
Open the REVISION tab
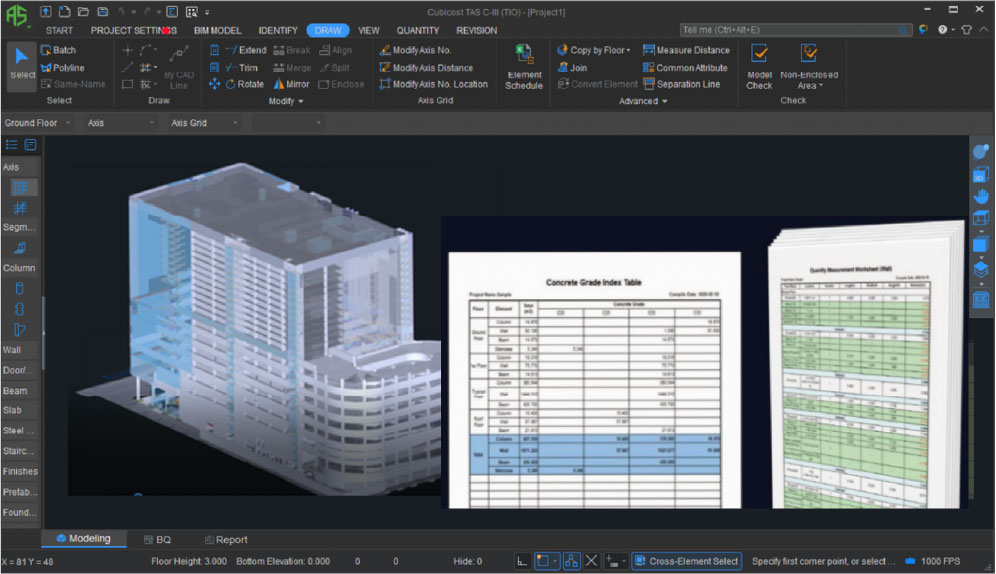476,30
